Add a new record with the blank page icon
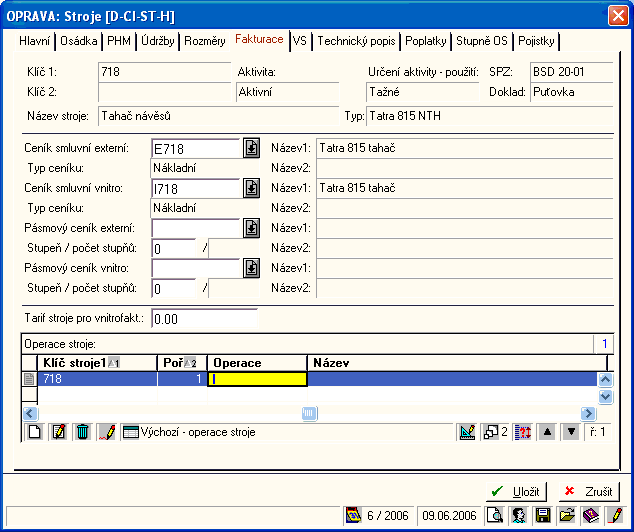Image resolution: width=634 pixels, height=532 pixels. pos(35,432)
